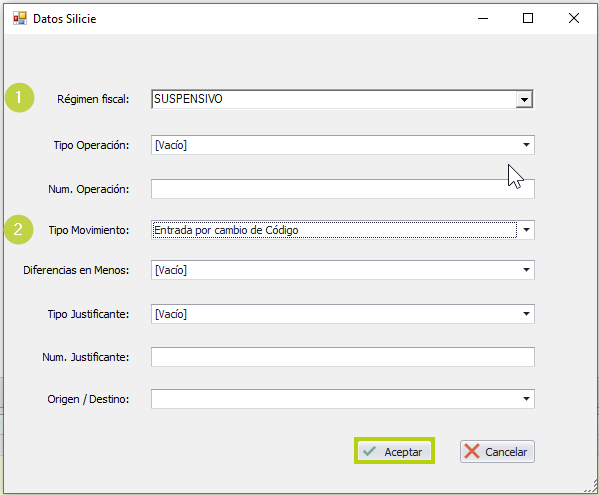
Task: Confirm with the Aceptar button
Action: [x=394, y=451]
